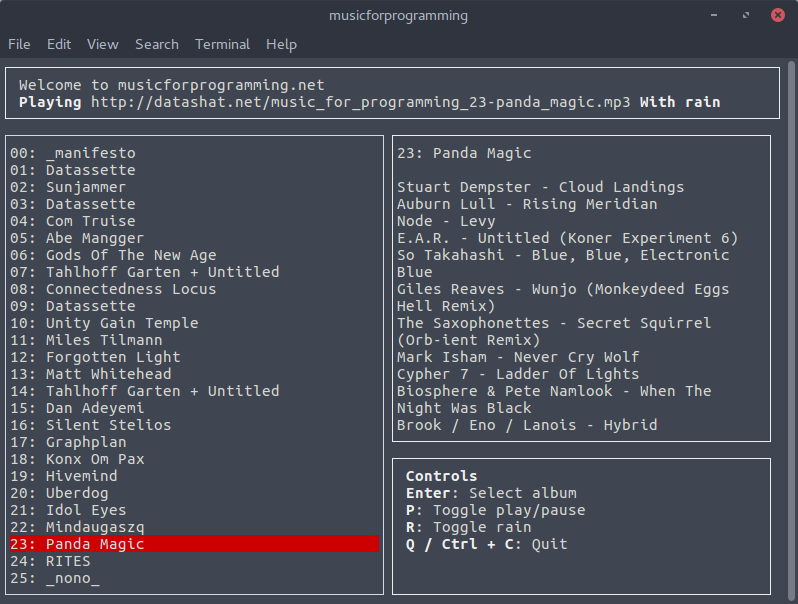Click the terminal vertical scrollbar
The height and width of the screenshot is (604, 798).
click(x=791, y=331)
